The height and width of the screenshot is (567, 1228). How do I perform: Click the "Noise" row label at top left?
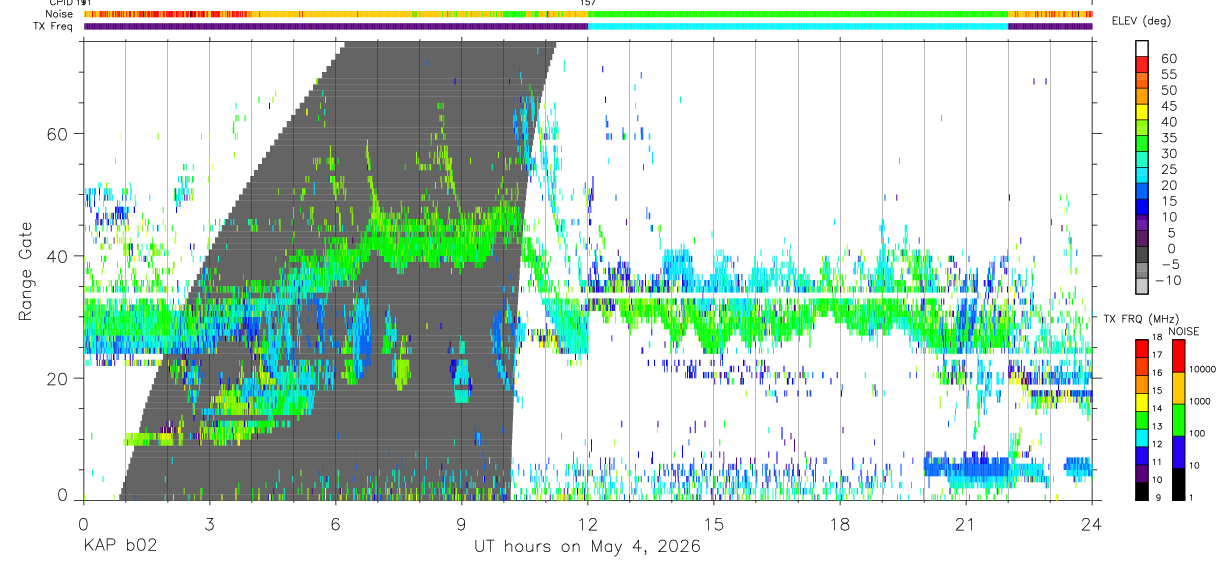pos(60,14)
